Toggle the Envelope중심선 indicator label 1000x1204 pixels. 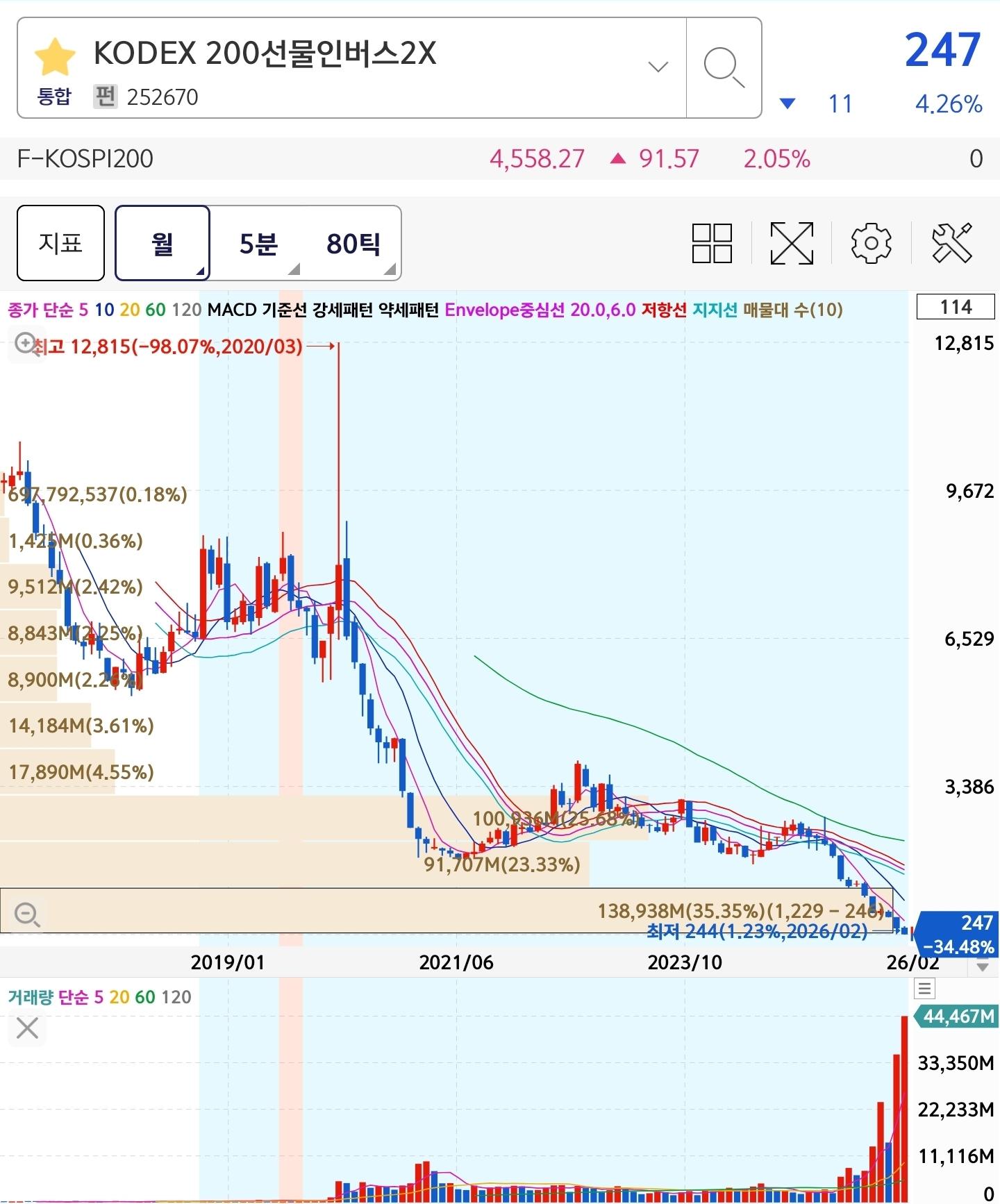[x=505, y=310]
